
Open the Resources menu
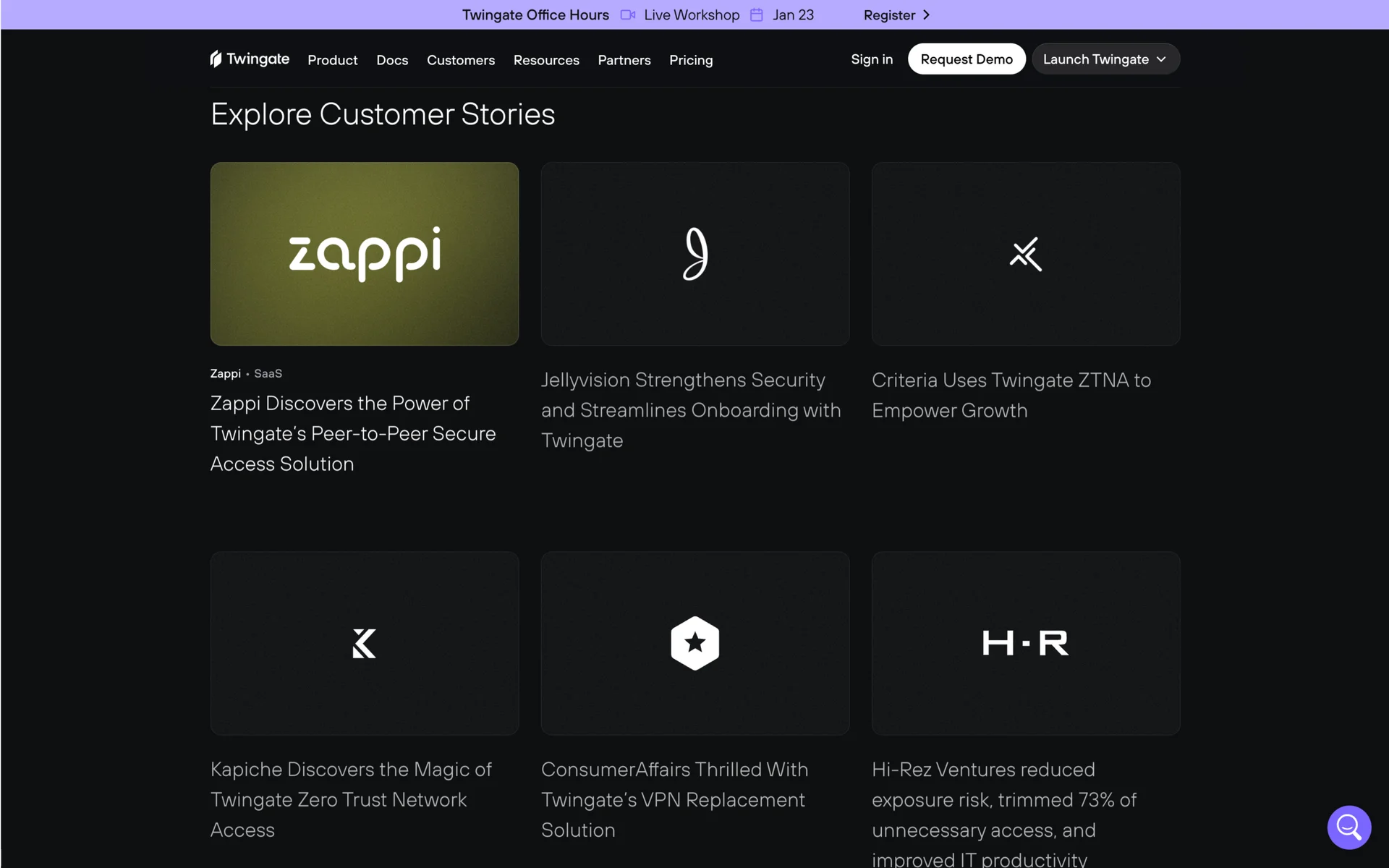pos(546,60)
